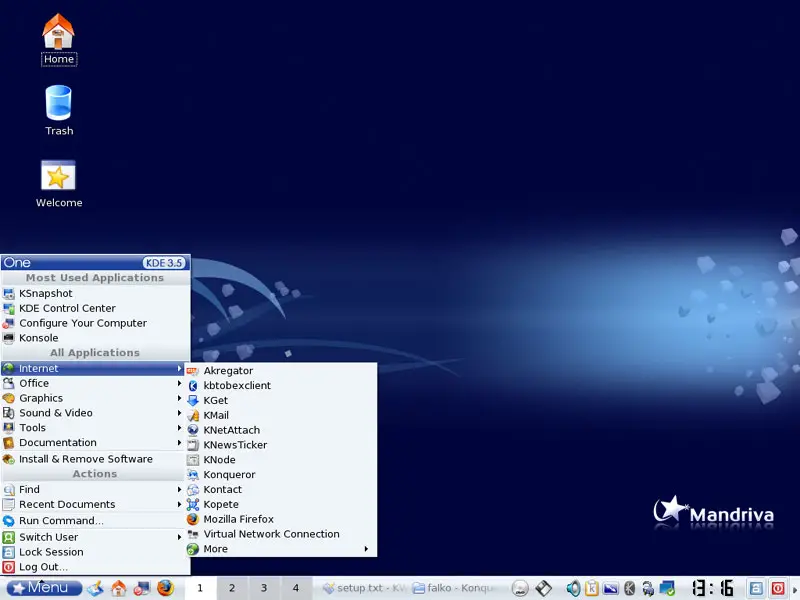
Task: Launch the computer configuration icon in the panel
Action: tap(142, 588)
